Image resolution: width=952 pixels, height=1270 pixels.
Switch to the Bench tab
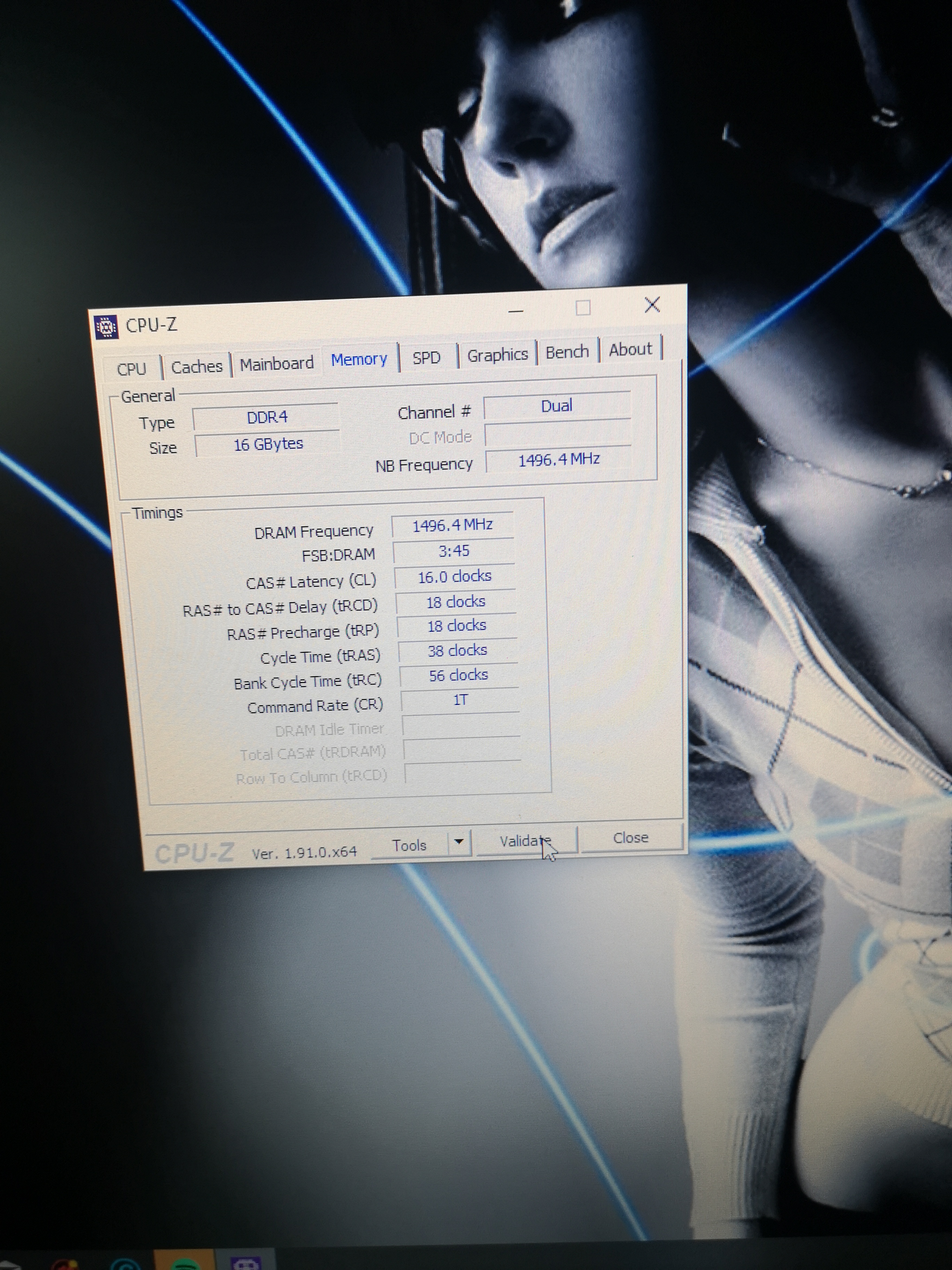(x=567, y=352)
